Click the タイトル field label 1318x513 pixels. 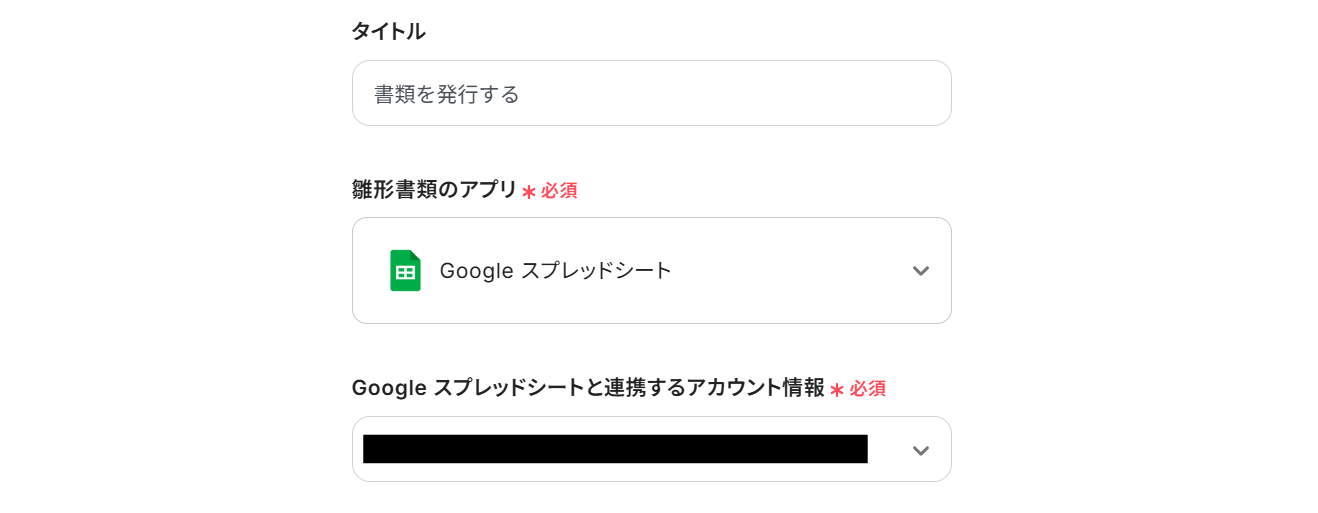(x=388, y=32)
